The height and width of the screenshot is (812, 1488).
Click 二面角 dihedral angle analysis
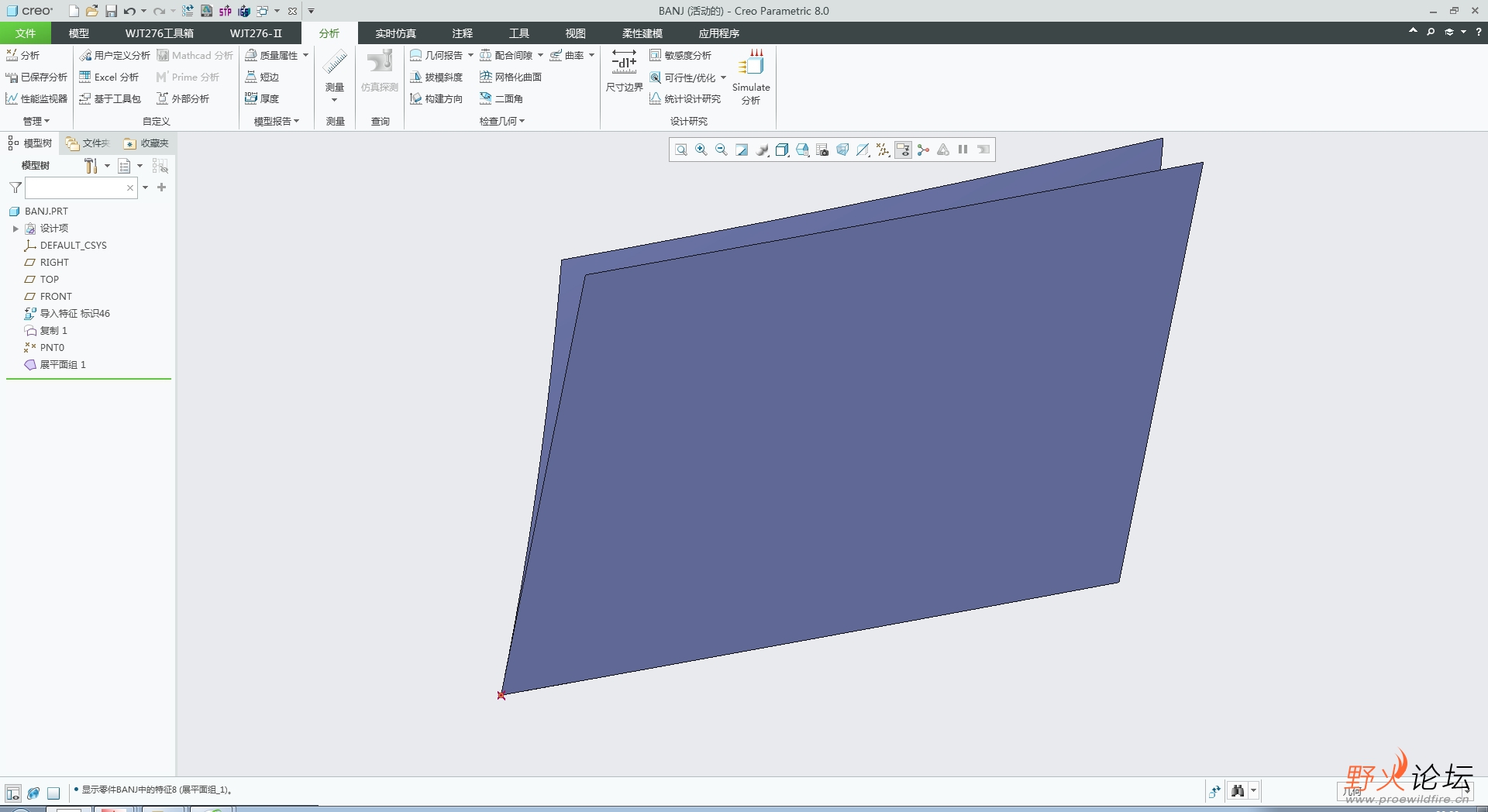501,98
